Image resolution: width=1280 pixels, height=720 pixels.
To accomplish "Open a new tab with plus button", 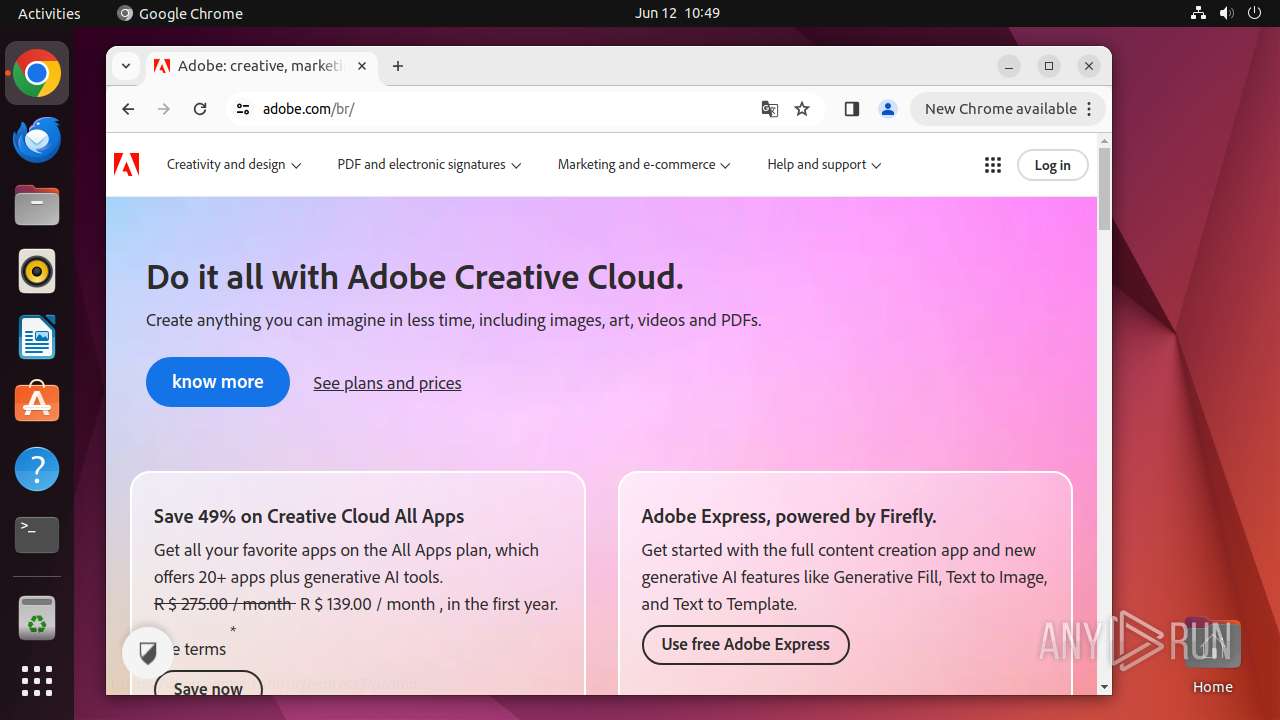I will click(398, 66).
